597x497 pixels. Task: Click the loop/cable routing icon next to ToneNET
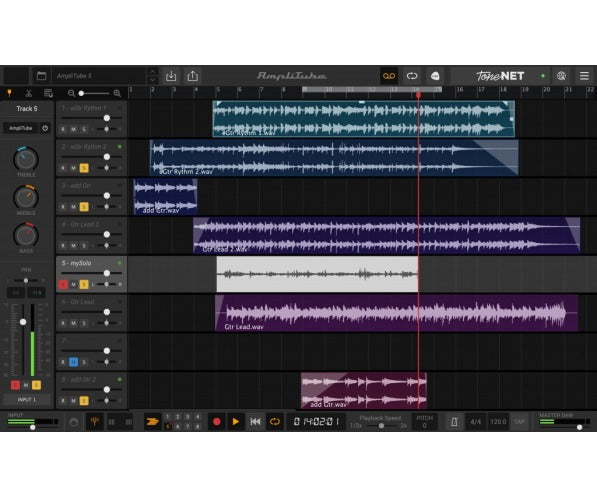click(412, 76)
